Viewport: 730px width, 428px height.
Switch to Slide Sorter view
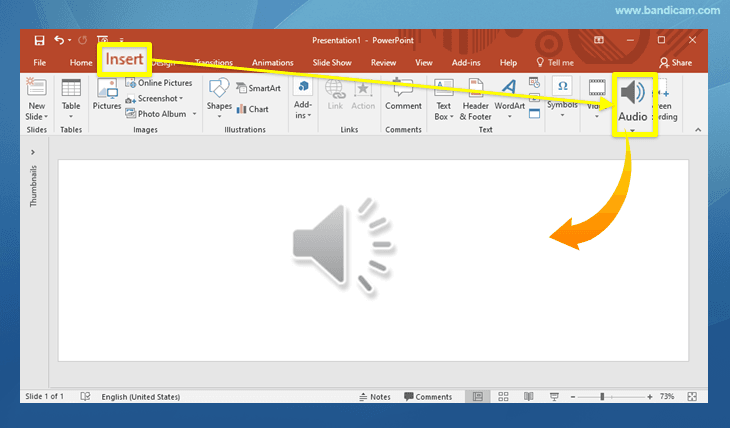(x=503, y=396)
